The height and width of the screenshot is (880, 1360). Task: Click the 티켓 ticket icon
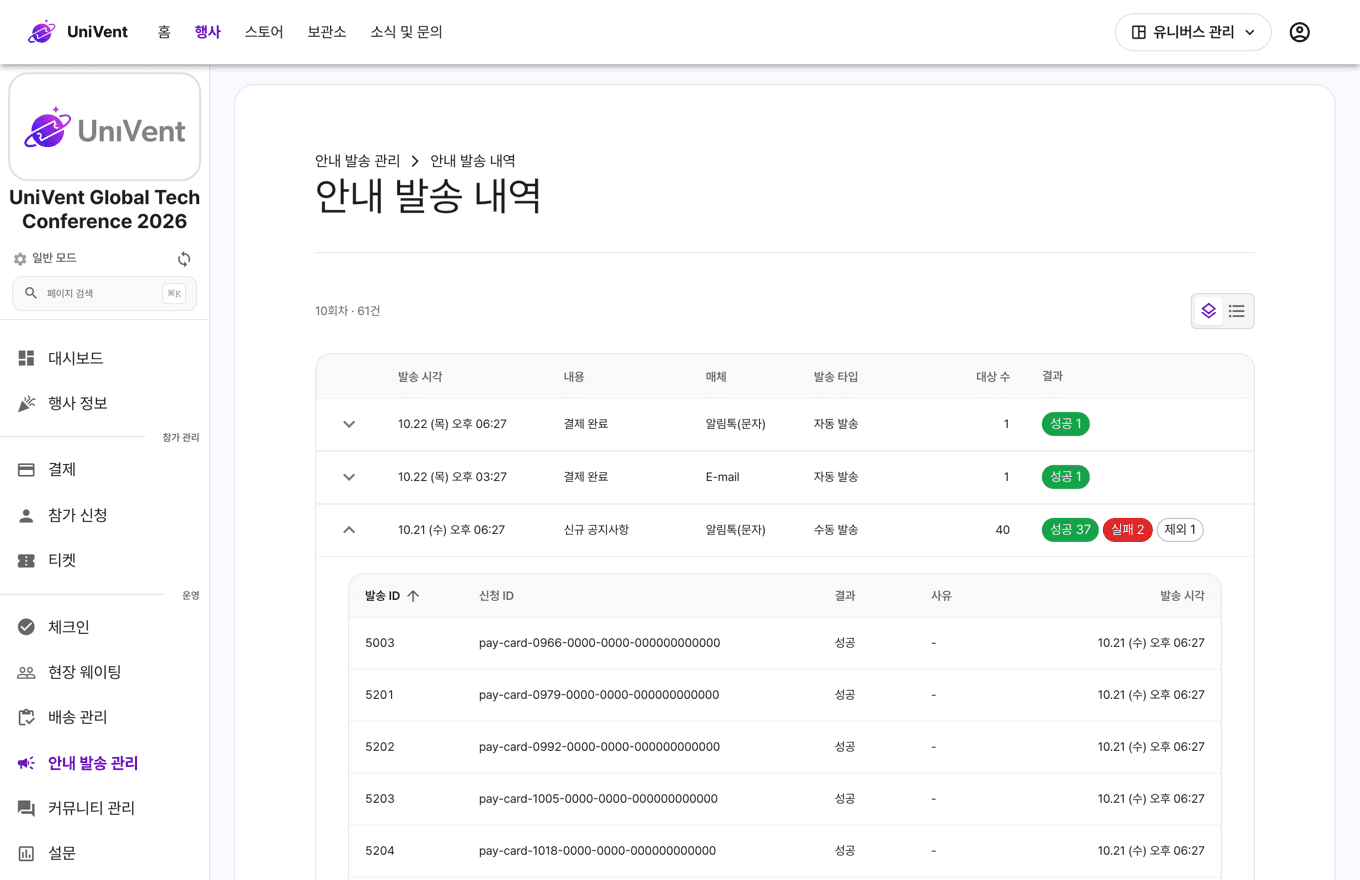[x=27, y=561]
